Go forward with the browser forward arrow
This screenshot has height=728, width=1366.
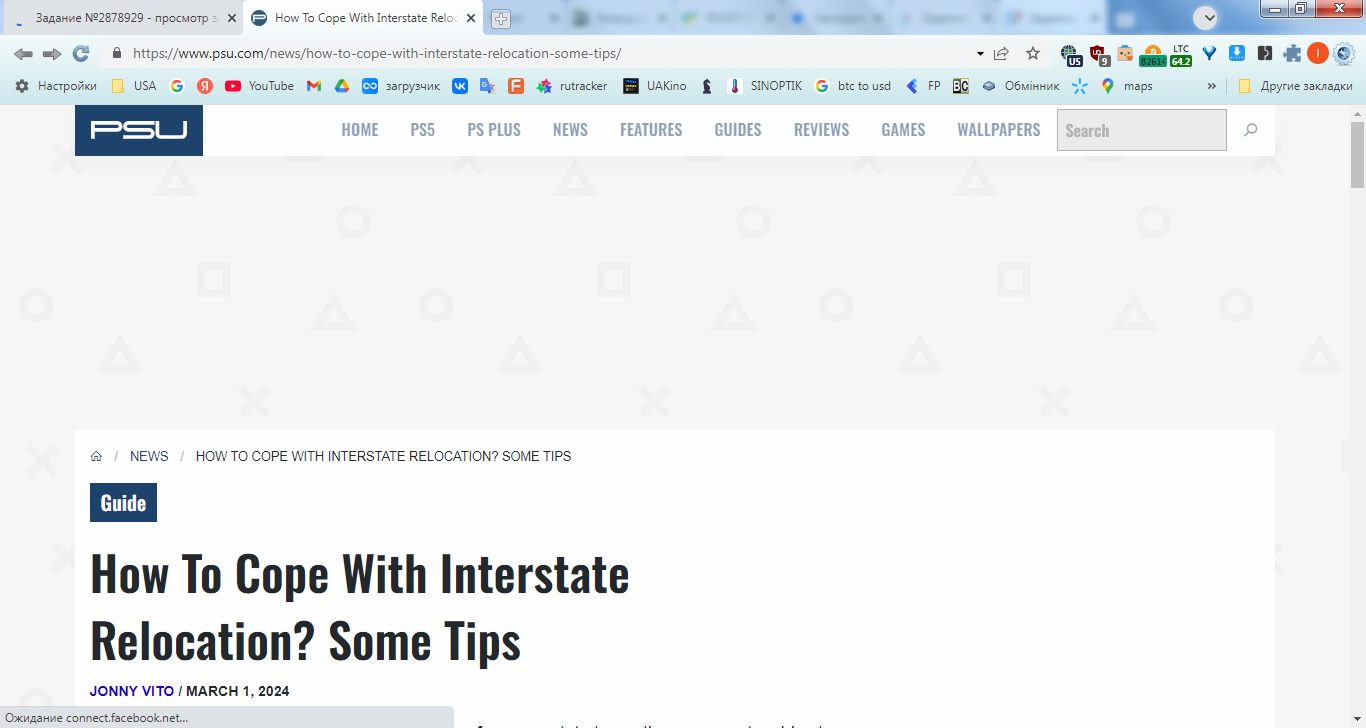pos(52,54)
